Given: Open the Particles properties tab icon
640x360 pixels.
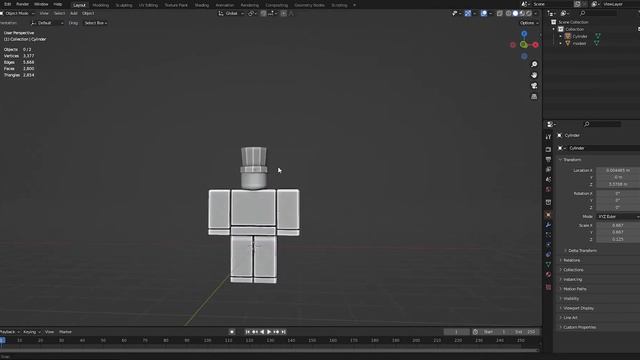Looking at the screenshot, I should click(548, 235).
